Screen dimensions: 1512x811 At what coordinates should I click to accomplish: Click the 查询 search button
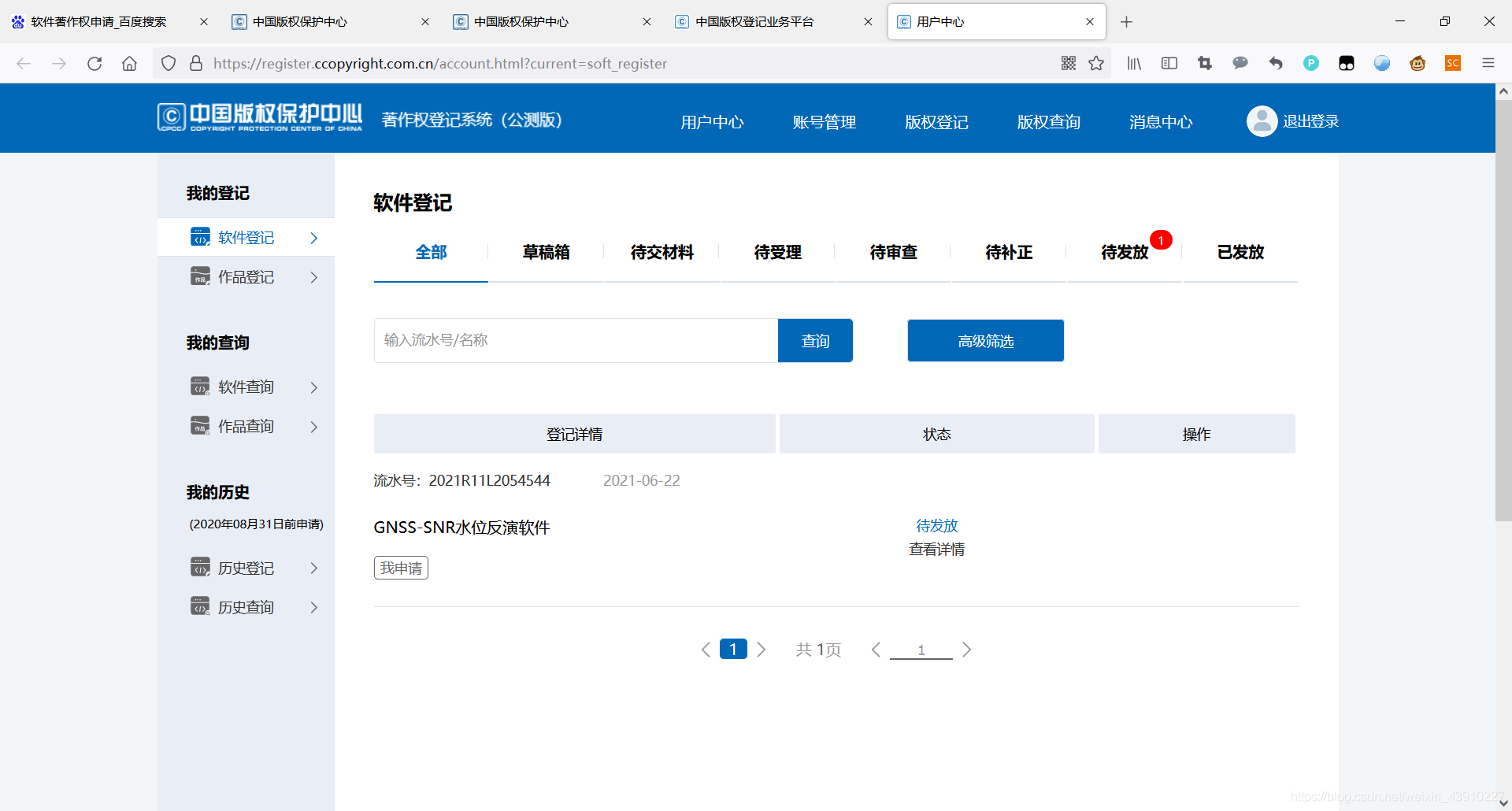point(815,340)
